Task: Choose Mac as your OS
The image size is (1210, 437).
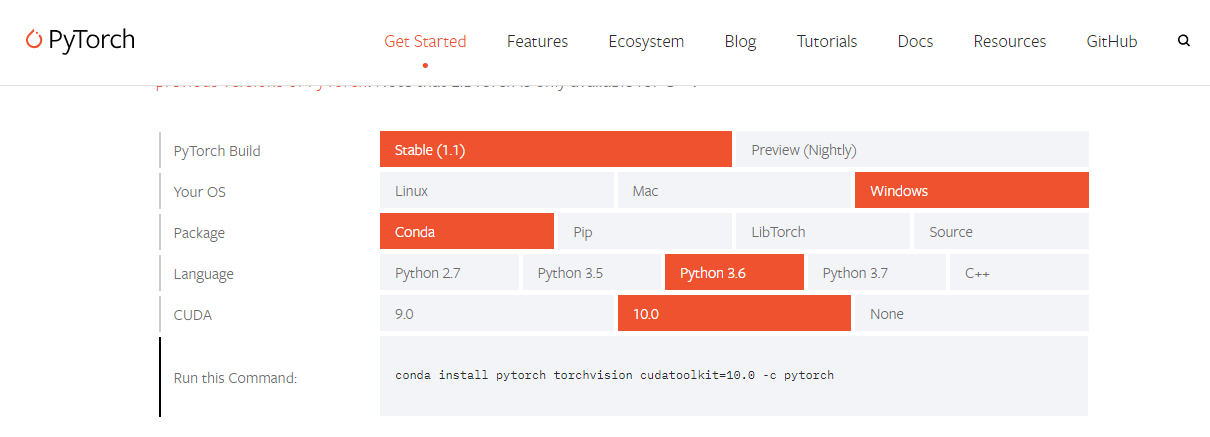Action: pyautogui.click(x=734, y=190)
